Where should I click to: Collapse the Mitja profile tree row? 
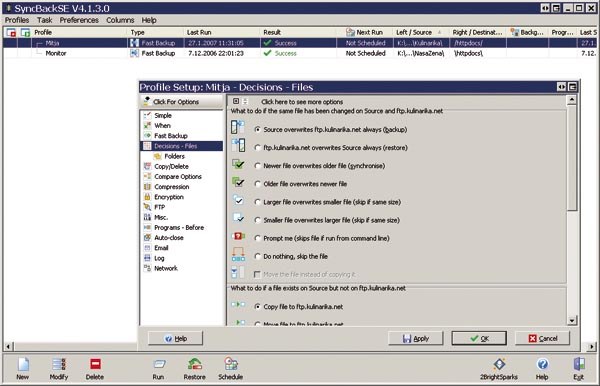pyautogui.click(x=39, y=43)
